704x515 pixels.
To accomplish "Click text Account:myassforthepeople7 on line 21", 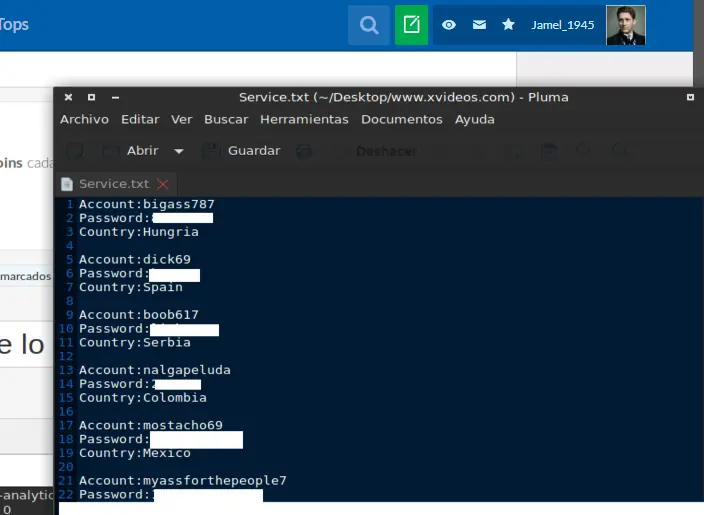I will [x=183, y=480].
